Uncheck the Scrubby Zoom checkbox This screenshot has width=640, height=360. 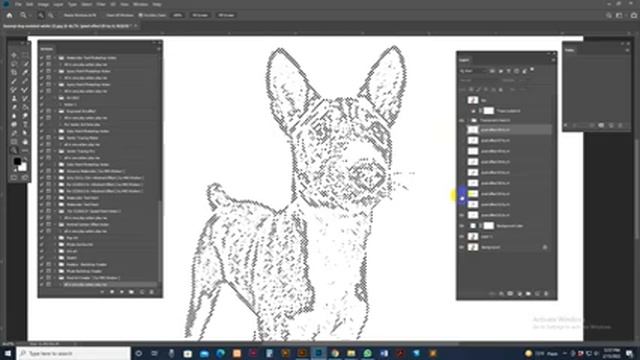[x=140, y=15]
